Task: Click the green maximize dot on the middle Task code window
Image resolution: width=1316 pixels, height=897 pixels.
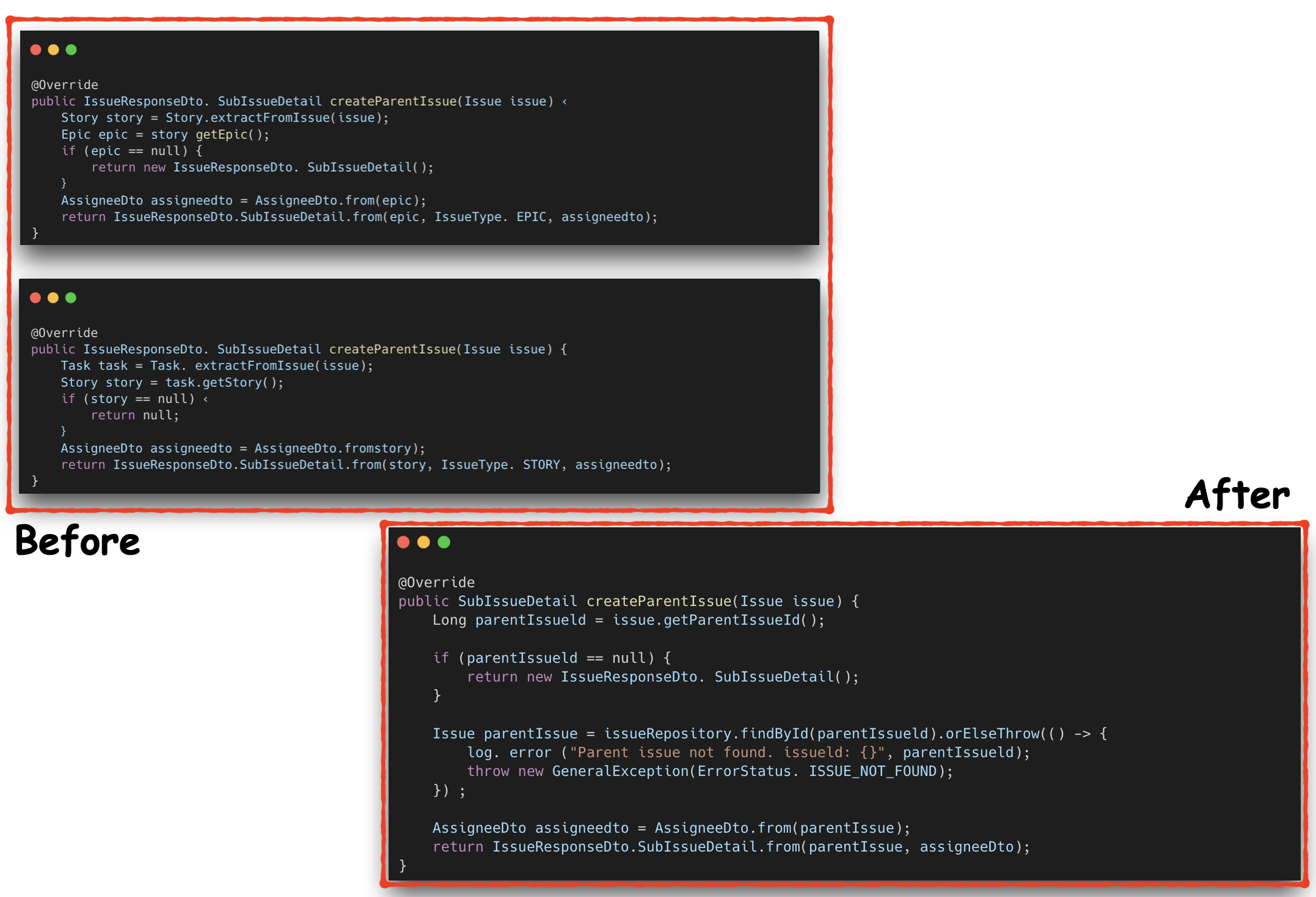Action: (x=71, y=298)
